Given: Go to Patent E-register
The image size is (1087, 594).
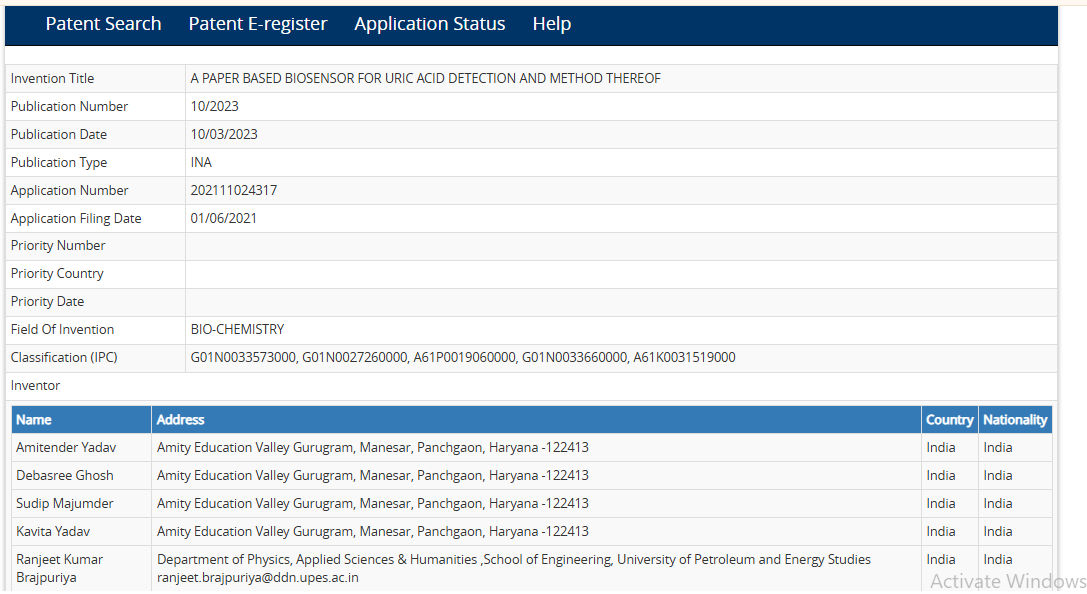Looking at the screenshot, I should tap(258, 24).
